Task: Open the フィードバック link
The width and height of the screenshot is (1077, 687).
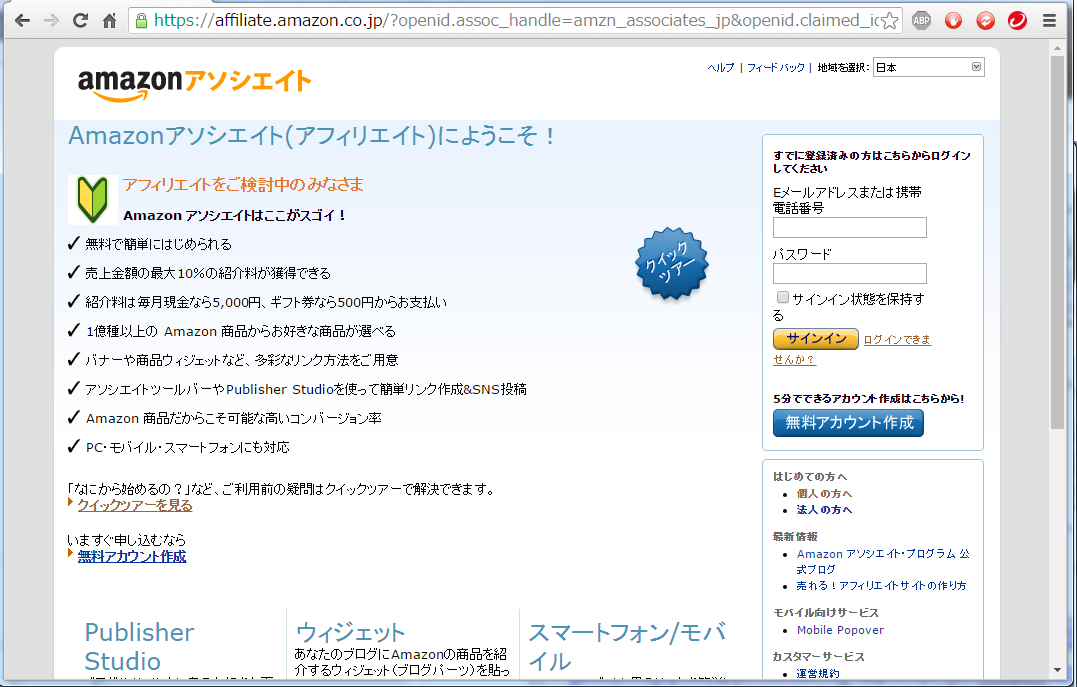Action: [775, 67]
